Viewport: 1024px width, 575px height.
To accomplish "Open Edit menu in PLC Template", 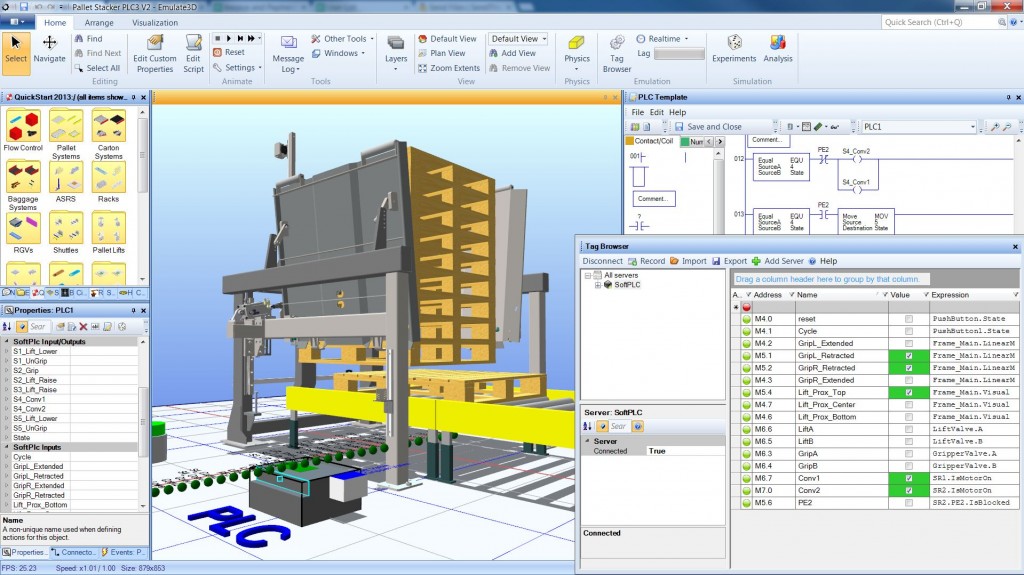I will [x=656, y=112].
